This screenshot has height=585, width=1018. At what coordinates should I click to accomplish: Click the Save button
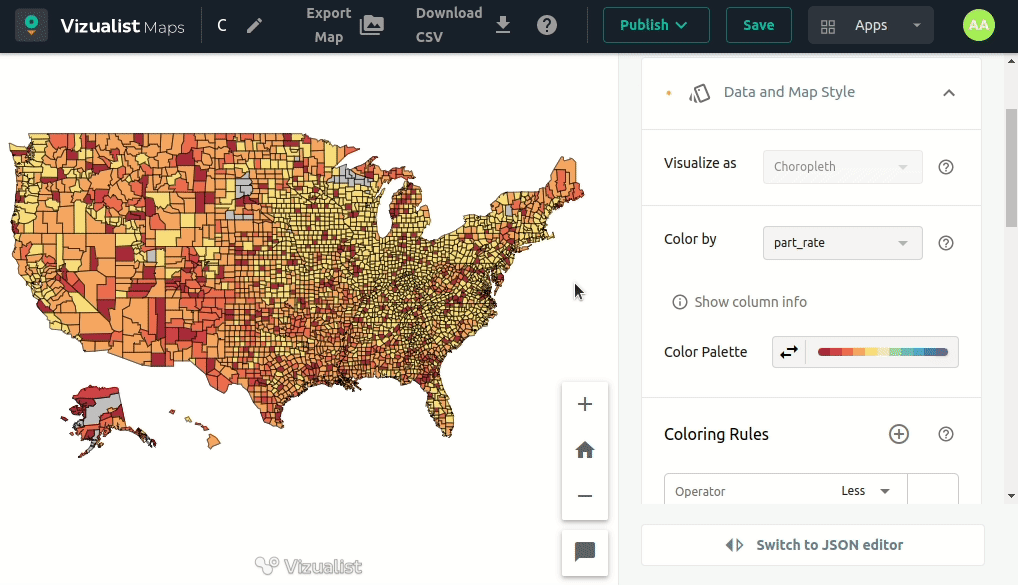tap(758, 25)
